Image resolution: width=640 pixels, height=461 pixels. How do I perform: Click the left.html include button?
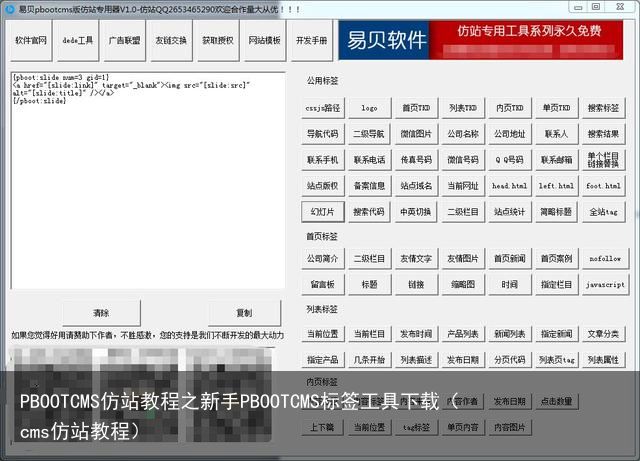pyautogui.click(x=556, y=186)
